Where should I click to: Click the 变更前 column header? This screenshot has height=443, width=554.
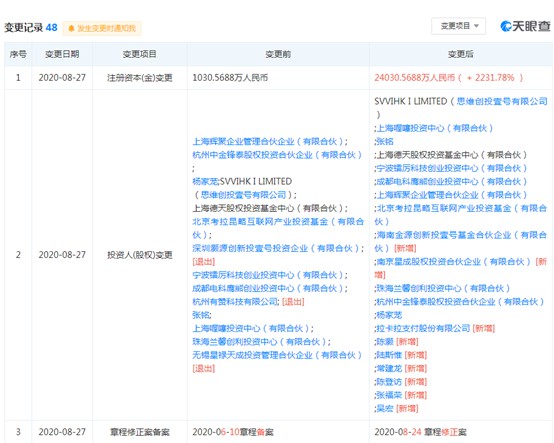pos(278,54)
